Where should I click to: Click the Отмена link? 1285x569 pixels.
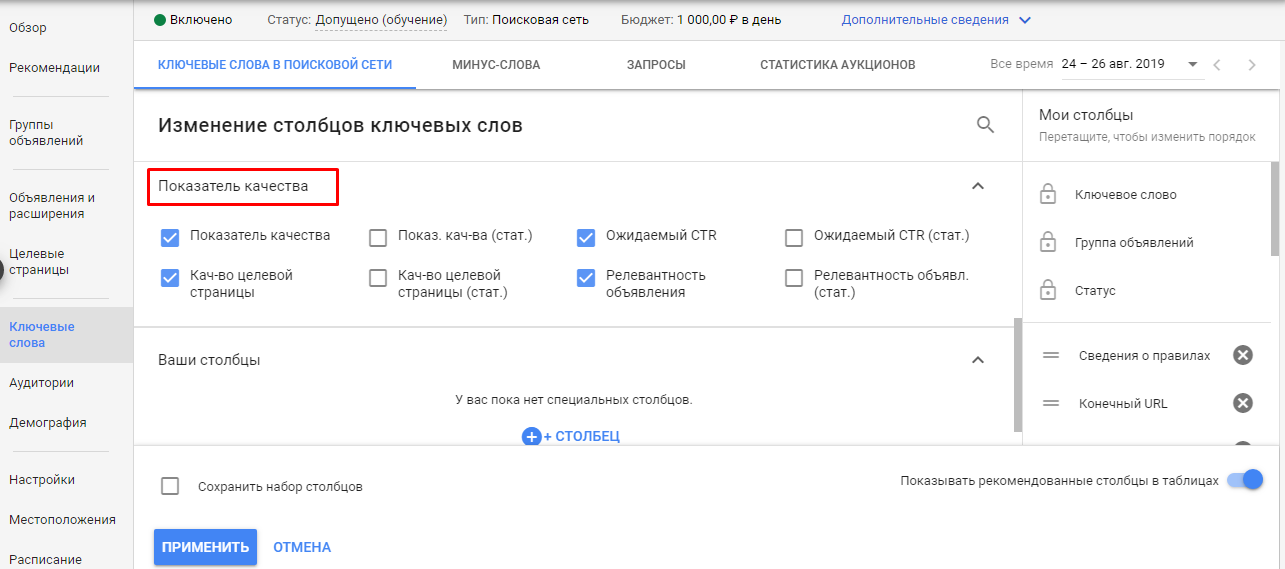[302, 547]
